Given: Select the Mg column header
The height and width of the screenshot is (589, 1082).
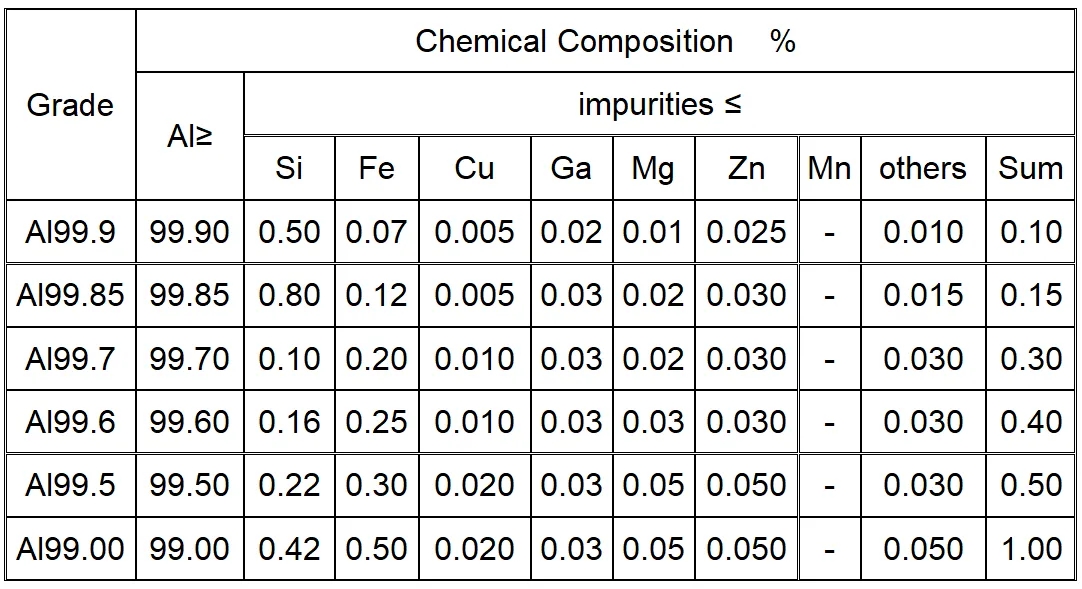Looking at the screenshot, I should tap(653, 168).
